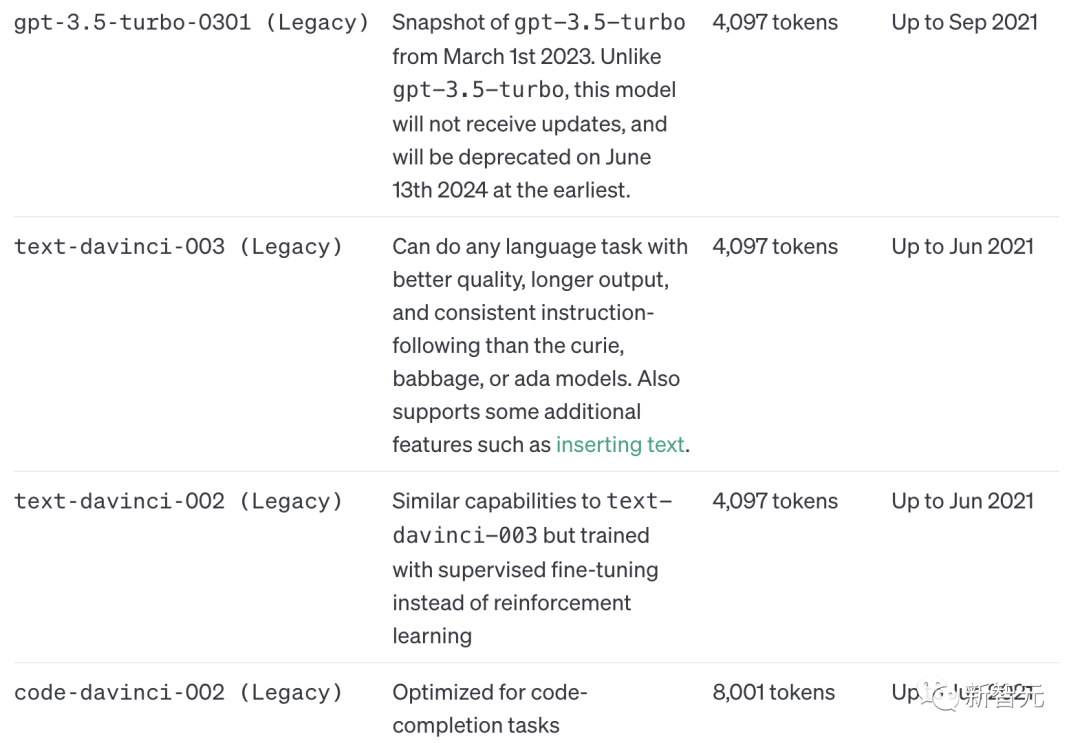The width and height of the screenshot is (1080, 743).
Task: Select the gpt-3.5-turbo-0301 (Legacy) model name
Action: pyautogui.click(x=191, y=23)
